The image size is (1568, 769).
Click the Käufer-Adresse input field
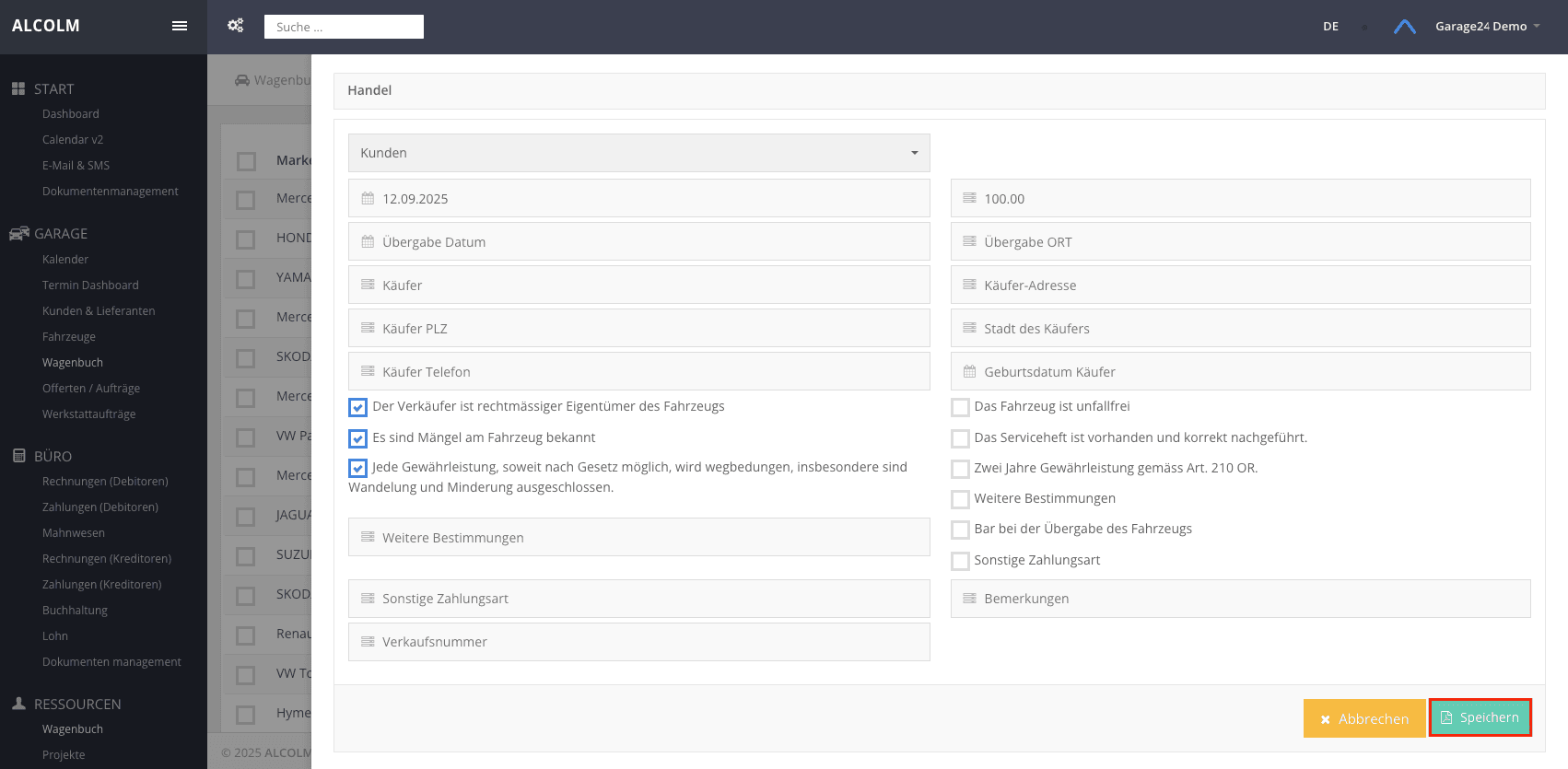pos(1241,285)
